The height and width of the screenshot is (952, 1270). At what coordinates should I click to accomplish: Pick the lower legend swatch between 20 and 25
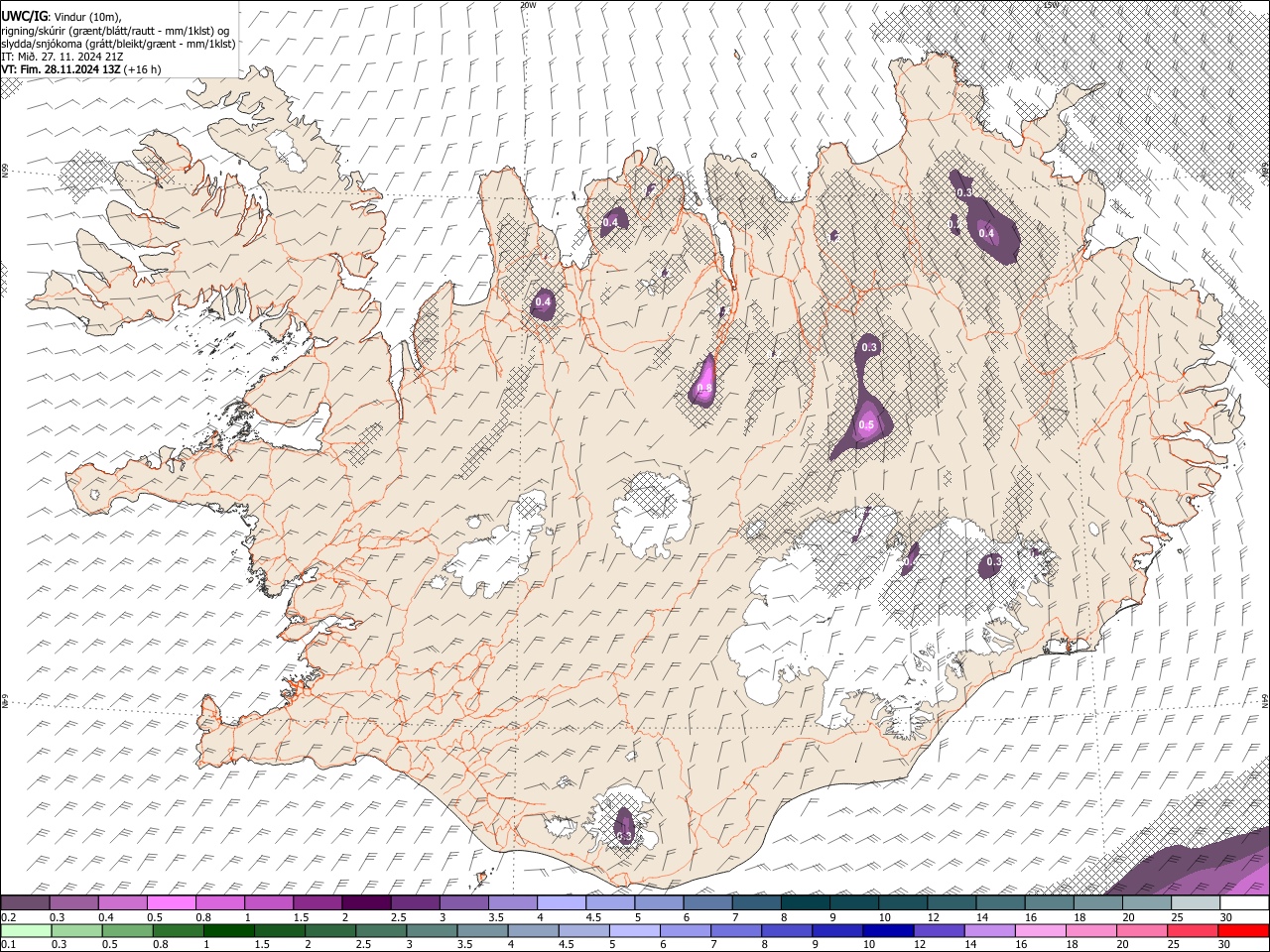point(1142,930)
